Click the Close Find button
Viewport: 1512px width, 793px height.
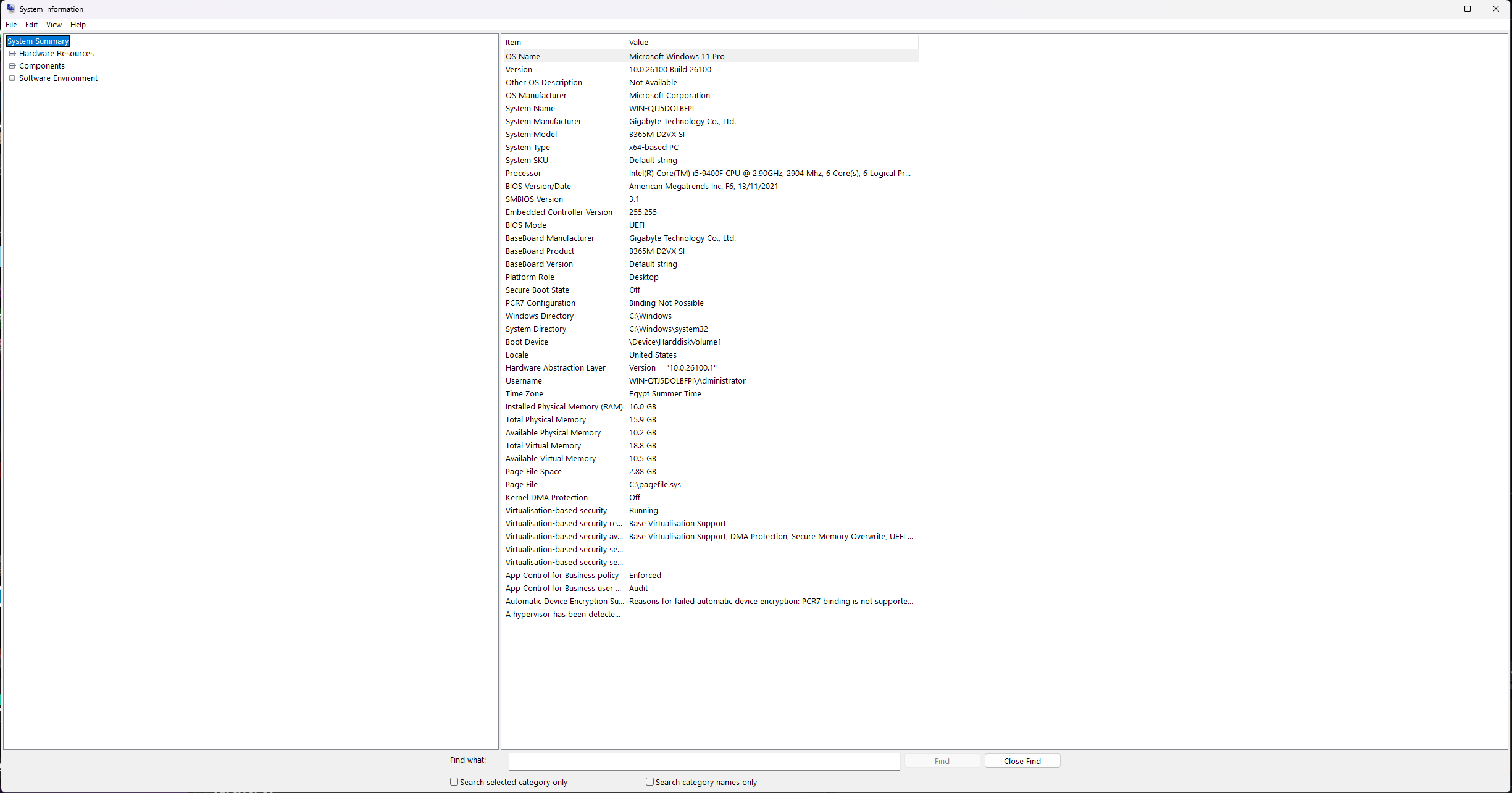click(x=1022, y=761)
